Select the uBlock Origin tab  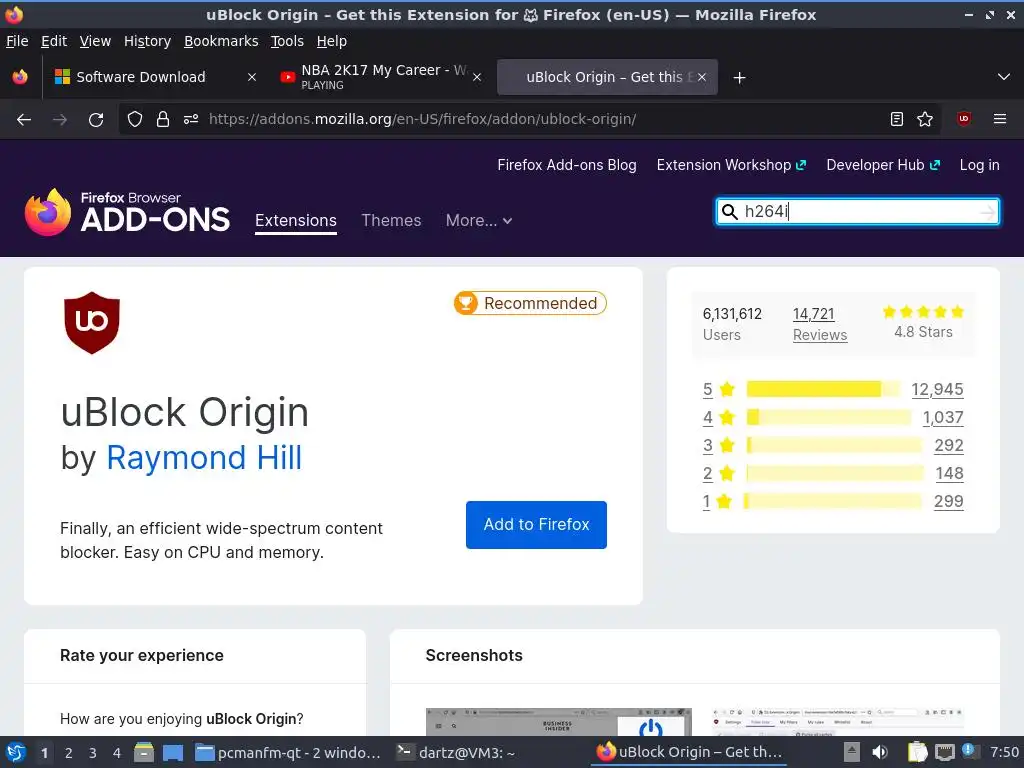[607, 77]
